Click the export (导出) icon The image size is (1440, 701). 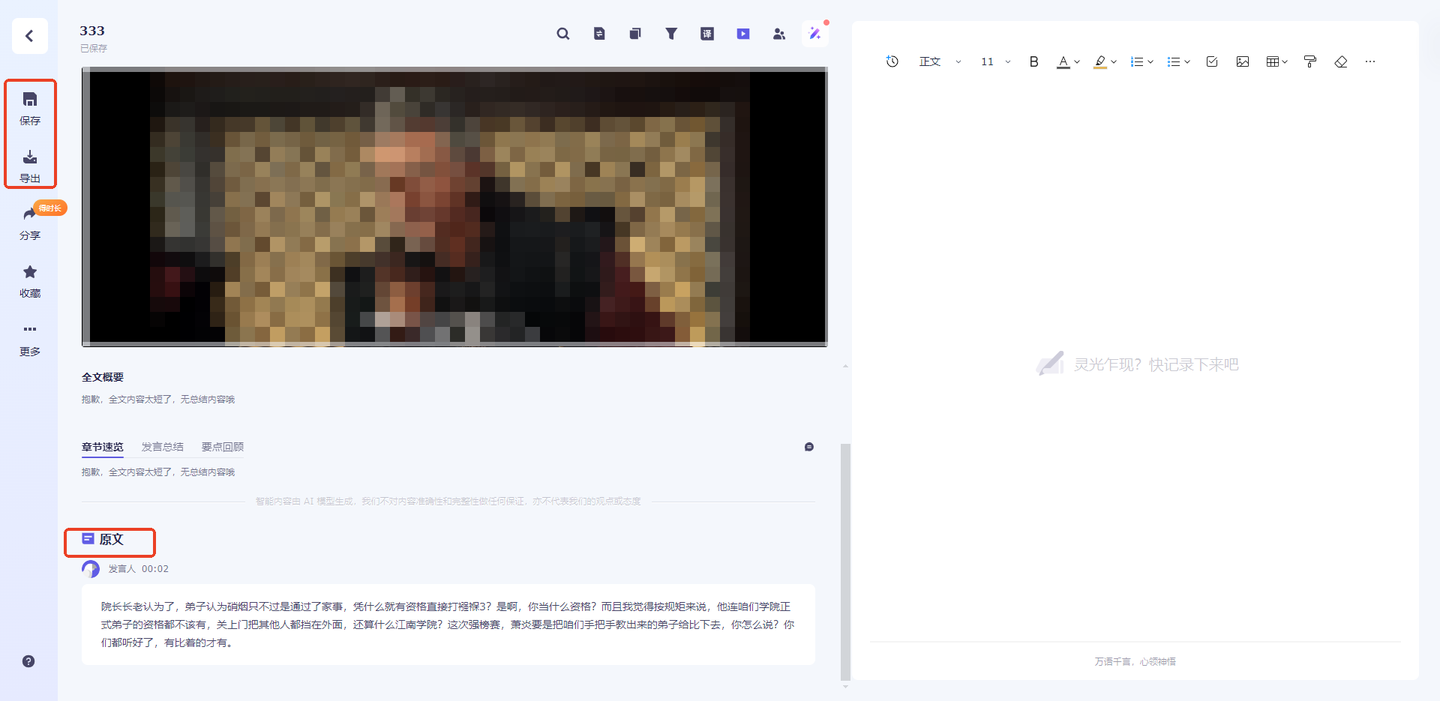[x=30, y=165]
